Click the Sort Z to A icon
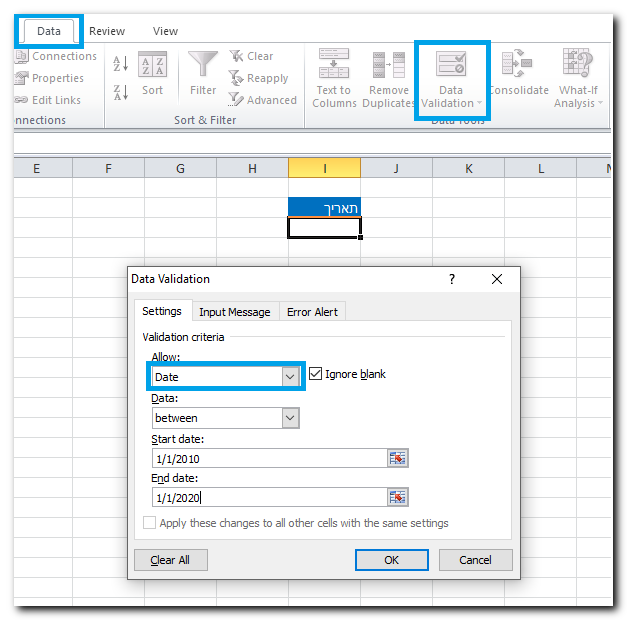Screen dimensions: 627x620 (x=121, y=92)
